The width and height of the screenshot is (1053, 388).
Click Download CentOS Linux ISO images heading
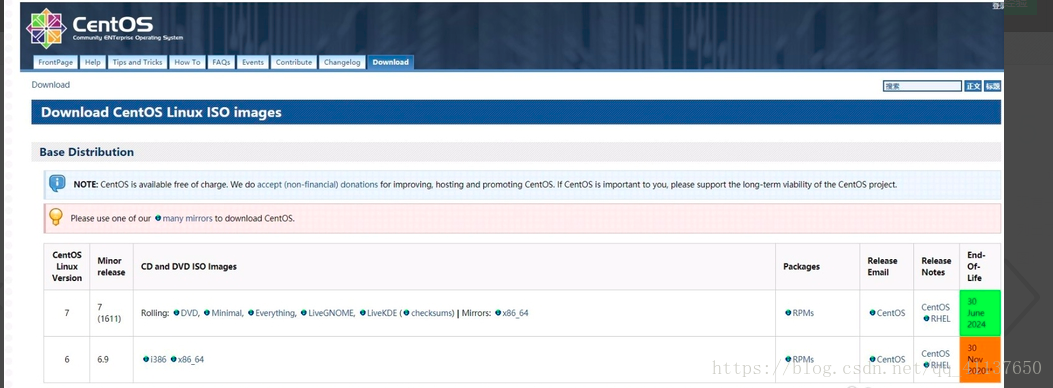click(161, 112)
